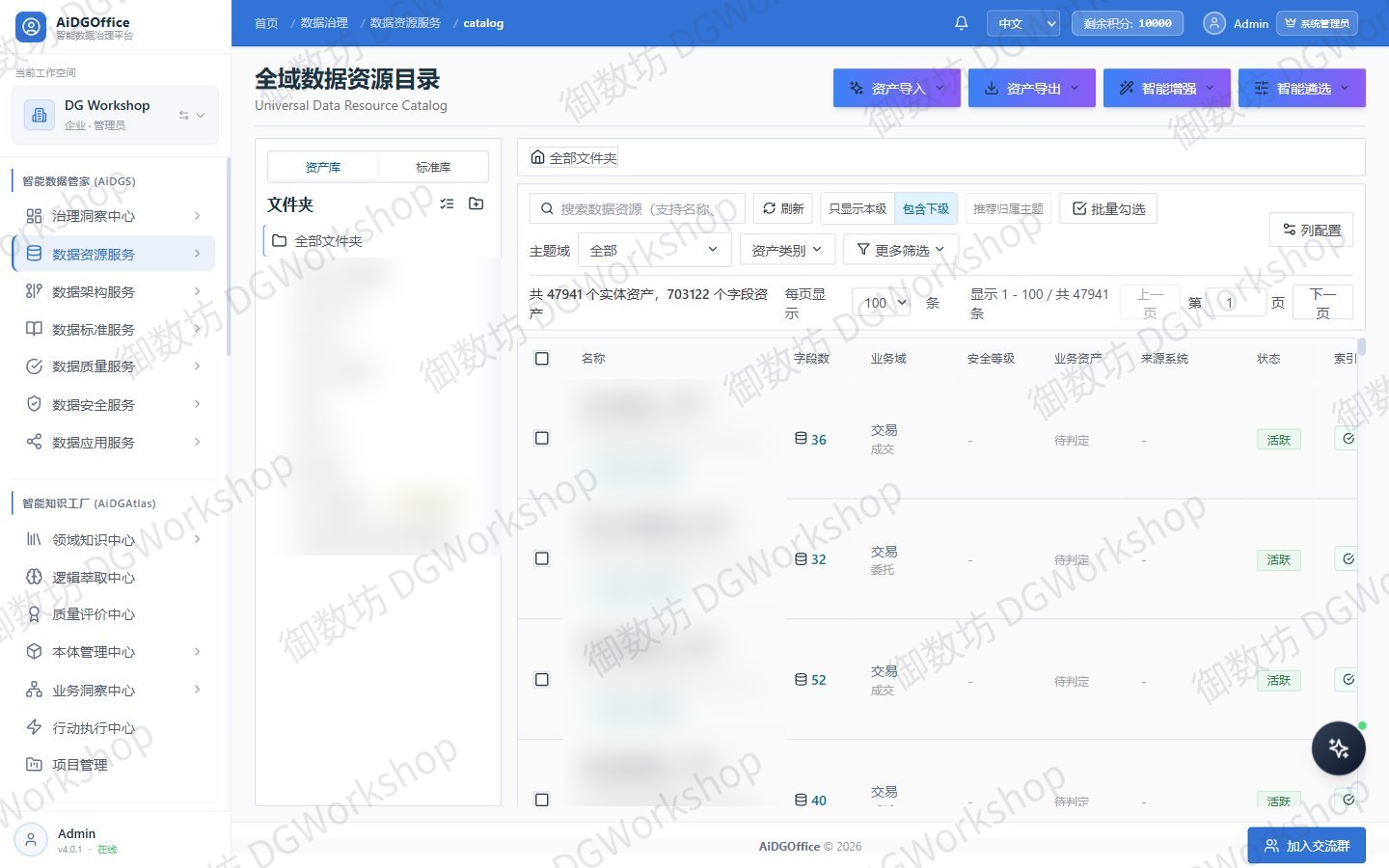Screen dimensions: 1389x868
Task: Click the new folder icon in 文件夹 panel
Action: pyautogui.click(x=476, y=203)
